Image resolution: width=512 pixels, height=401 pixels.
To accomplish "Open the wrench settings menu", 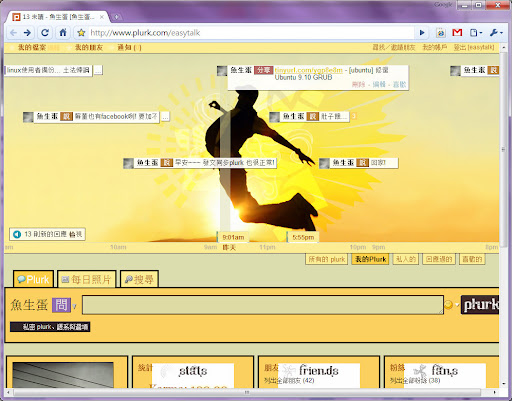I will pos(496,33).
